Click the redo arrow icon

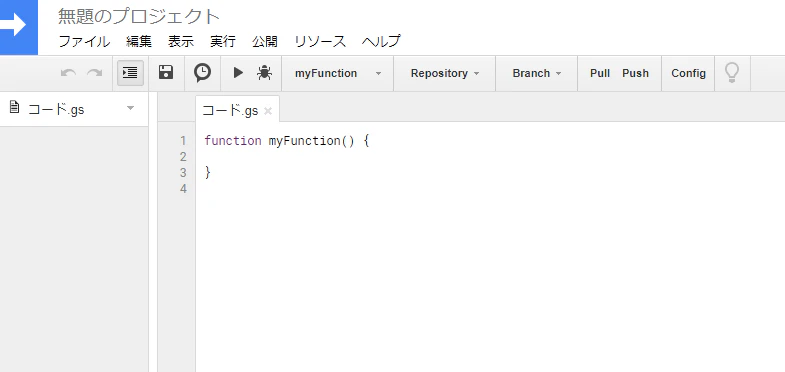click(x=95, y=73)
